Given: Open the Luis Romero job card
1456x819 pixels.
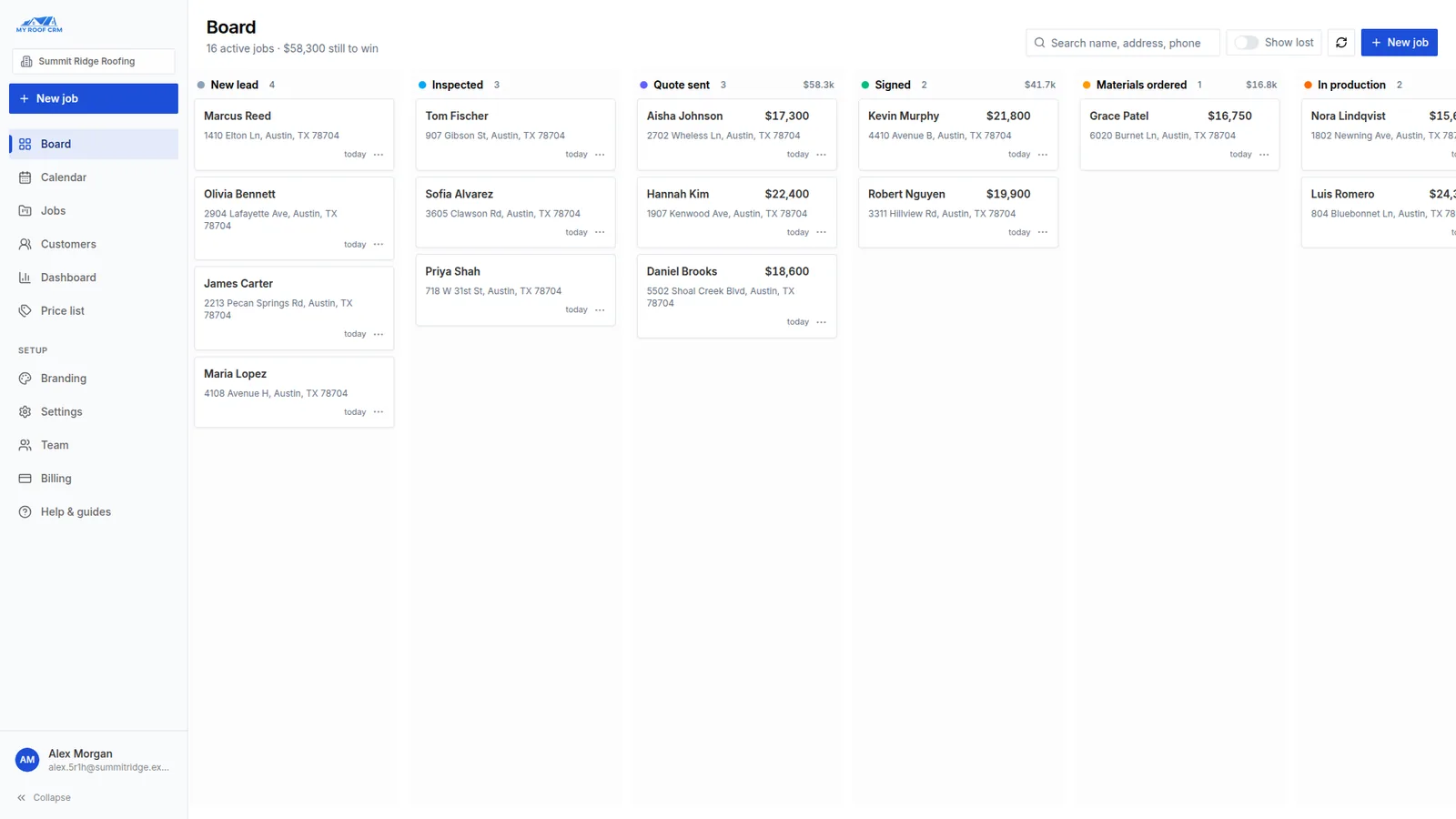Looking at the screenshot, I should coord(1380,212).
